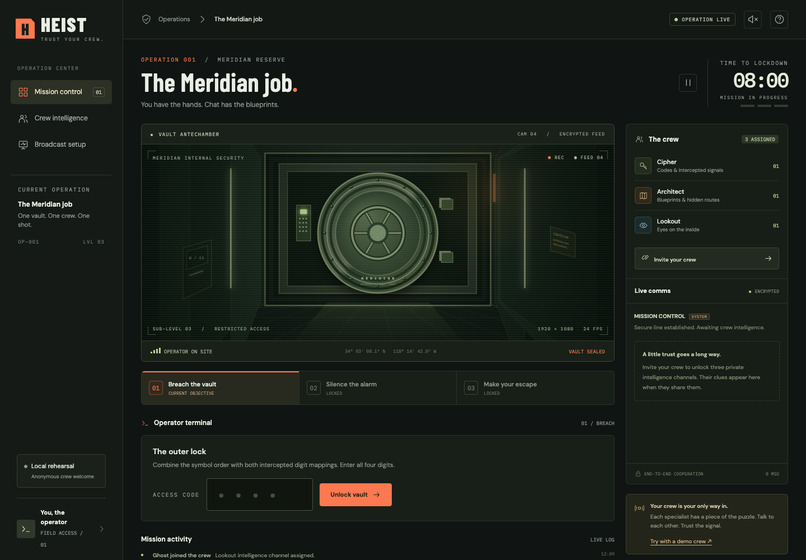Click the Architect blueprint icon
The width and height of the screenshot is (806, 560).
click(x=643, y=195)
